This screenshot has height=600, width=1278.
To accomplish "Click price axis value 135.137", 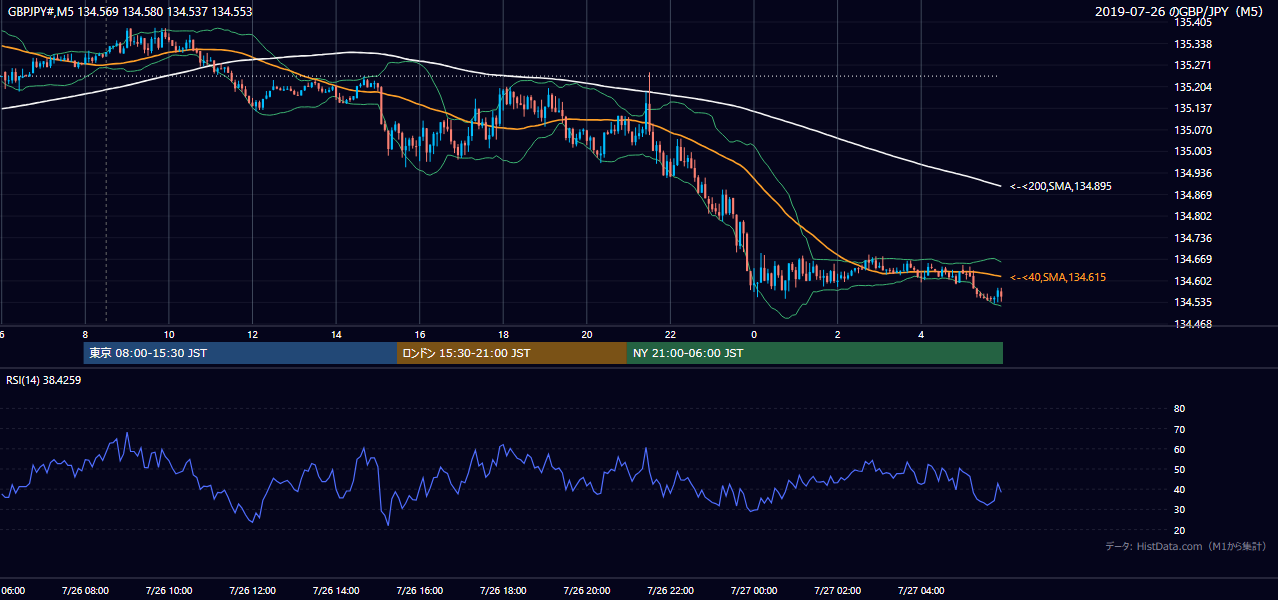I will click(1193, 108).
